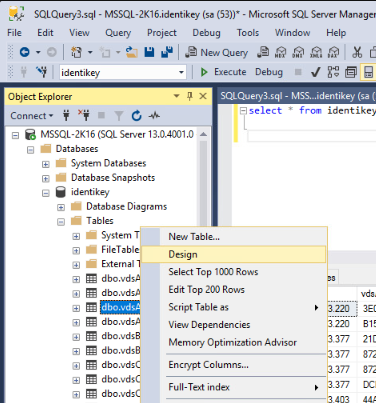The image size is (376, 403).
Task: Open the dropdown arrow beside New Project
Action: (90, 52)
